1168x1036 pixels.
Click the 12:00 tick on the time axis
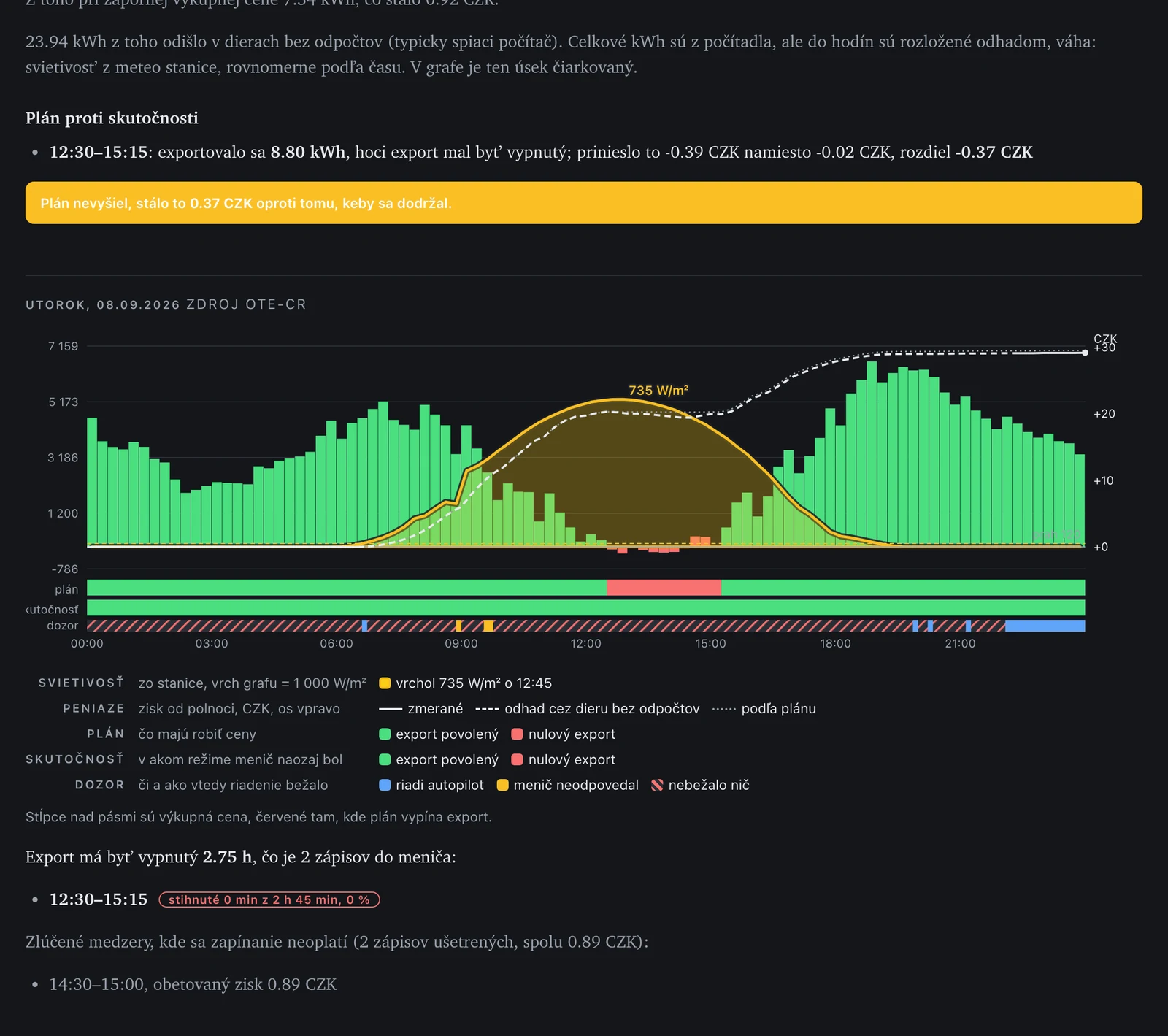click(586, 643)
